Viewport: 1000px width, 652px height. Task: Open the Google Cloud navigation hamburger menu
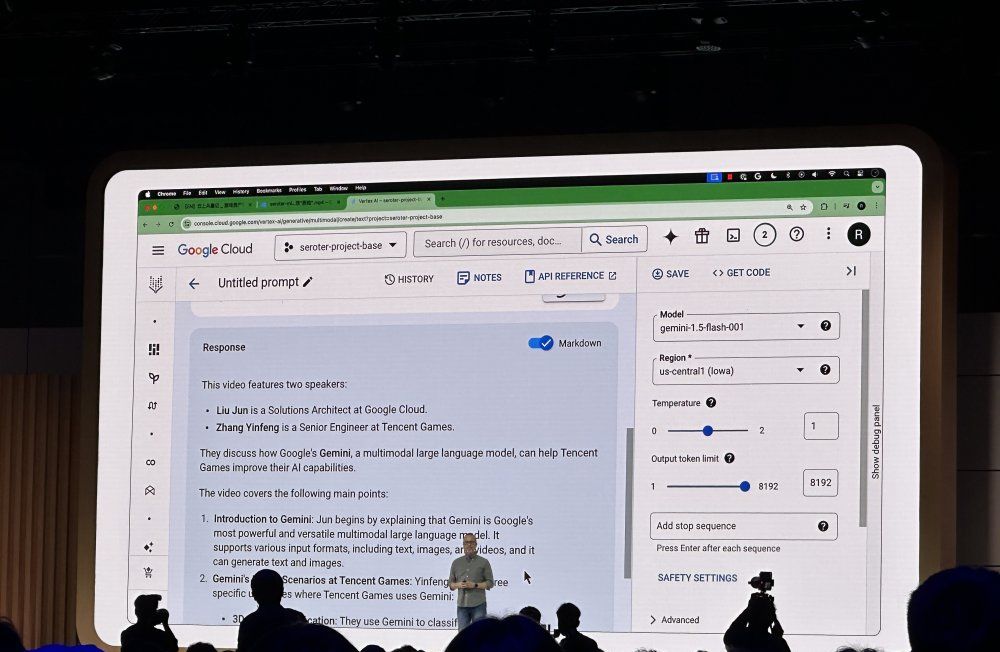click(158, 251)
